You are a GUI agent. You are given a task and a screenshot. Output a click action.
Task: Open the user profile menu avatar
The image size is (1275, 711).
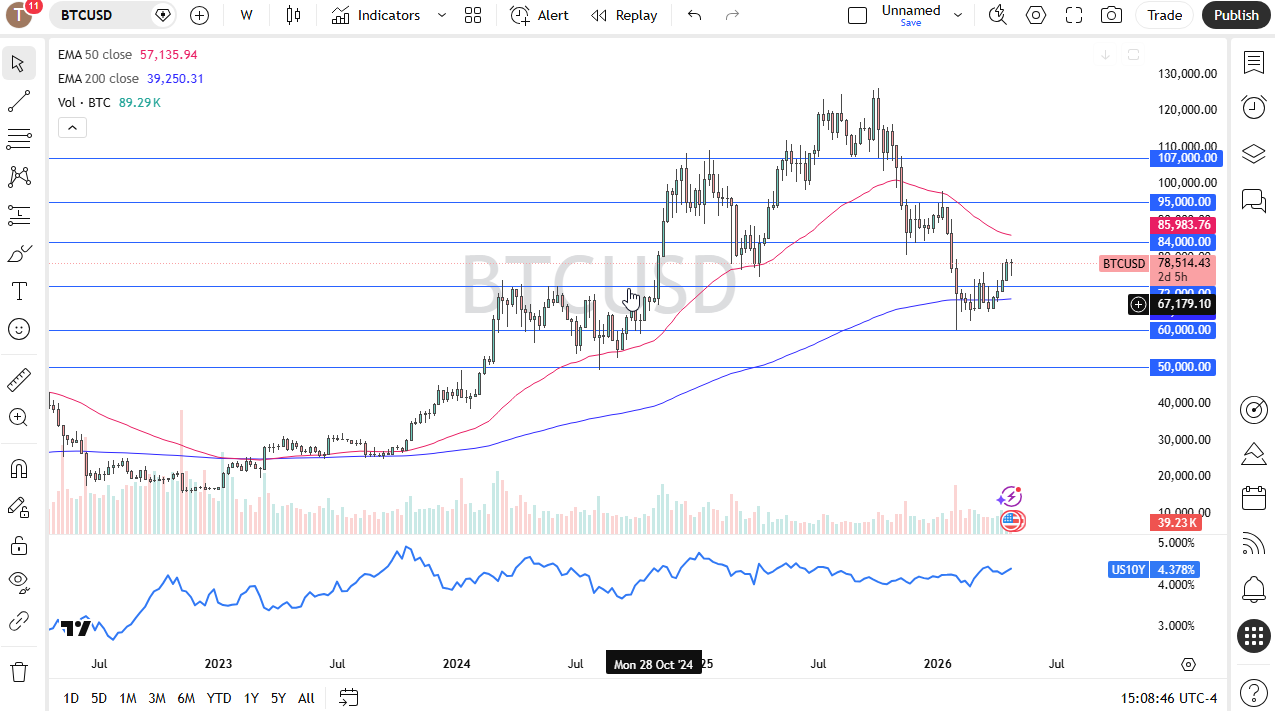[x=19, y=15]
